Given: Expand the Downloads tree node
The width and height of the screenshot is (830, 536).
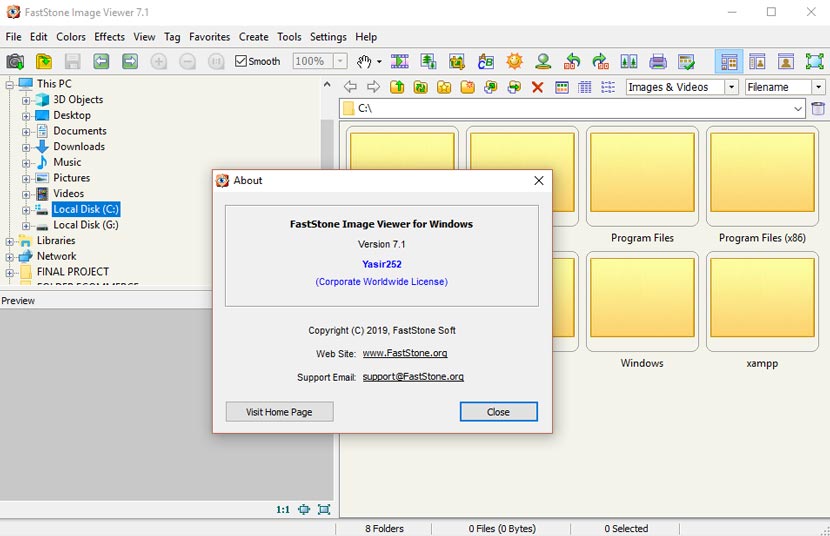Looking at the screenshot, I should (x=26, y=147).
